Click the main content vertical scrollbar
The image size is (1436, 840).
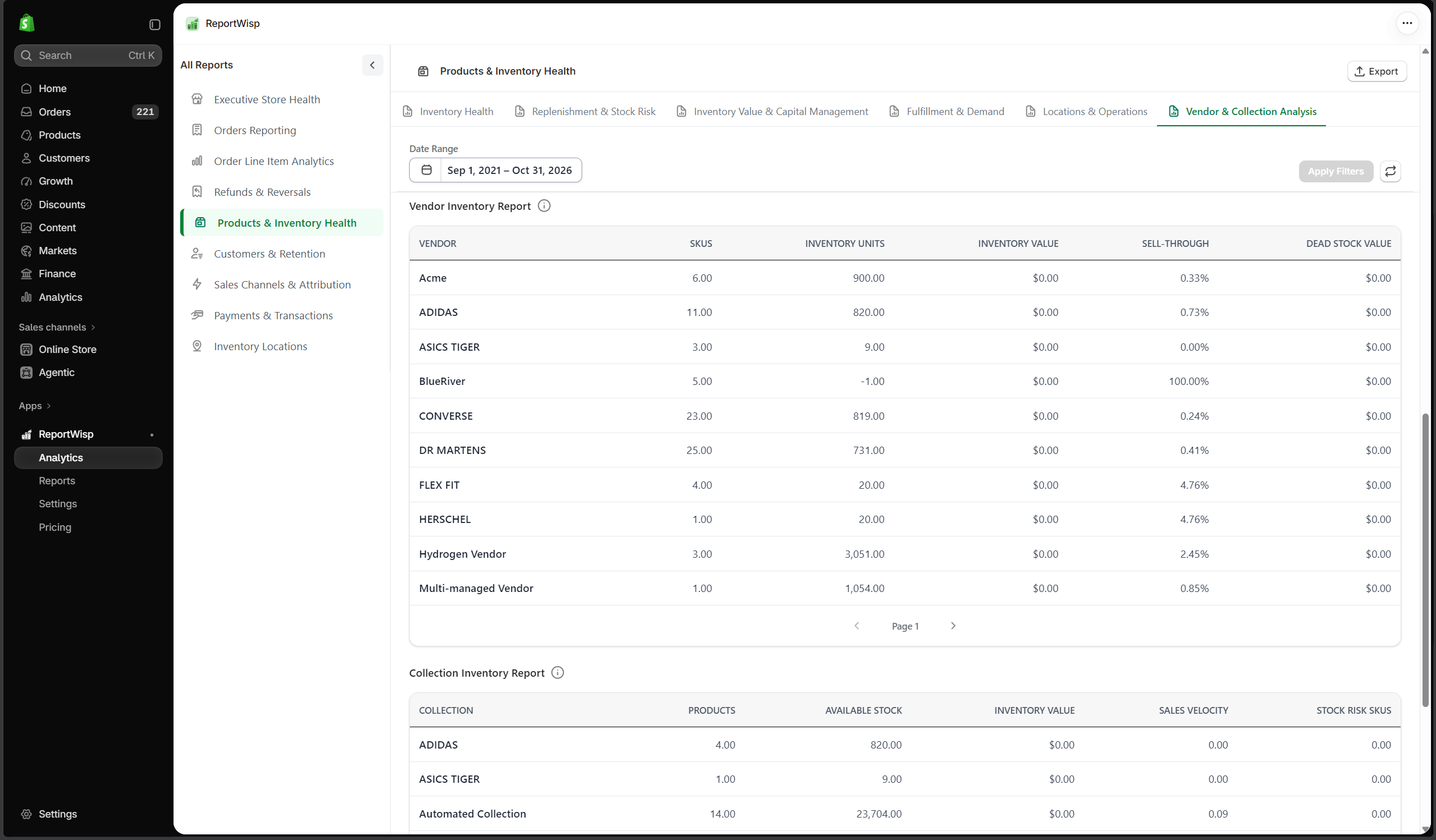1425,561
